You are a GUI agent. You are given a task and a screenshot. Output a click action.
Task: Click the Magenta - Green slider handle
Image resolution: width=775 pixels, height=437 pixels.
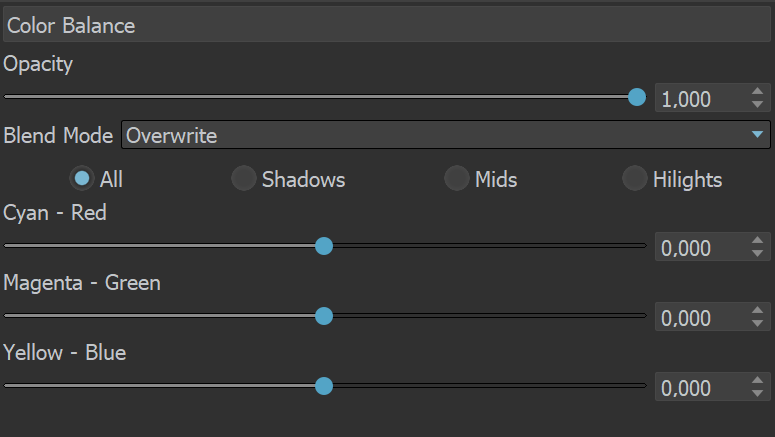point(324,316)
